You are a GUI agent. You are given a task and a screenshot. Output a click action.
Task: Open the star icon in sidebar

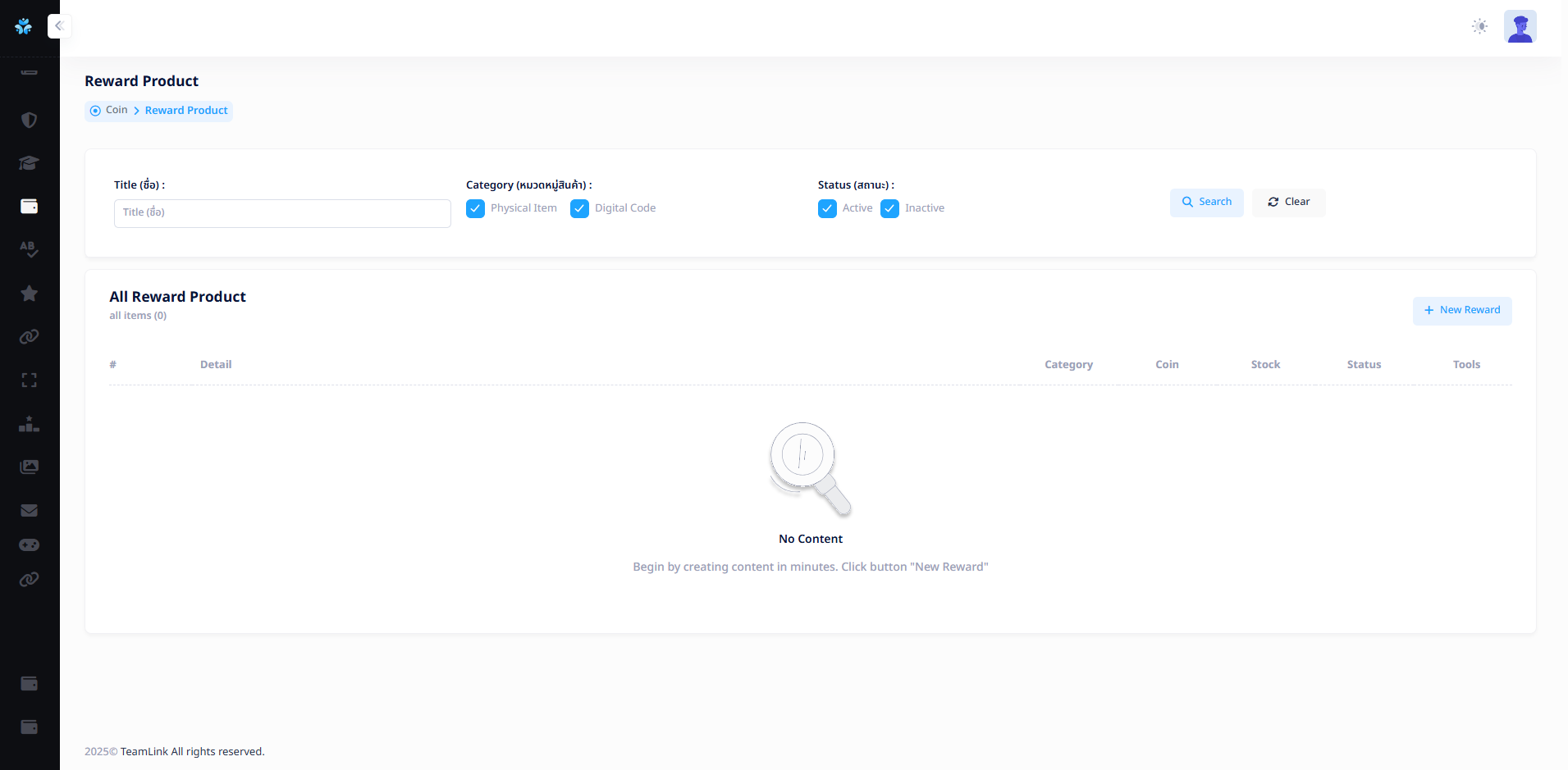[x=29, y=294]
